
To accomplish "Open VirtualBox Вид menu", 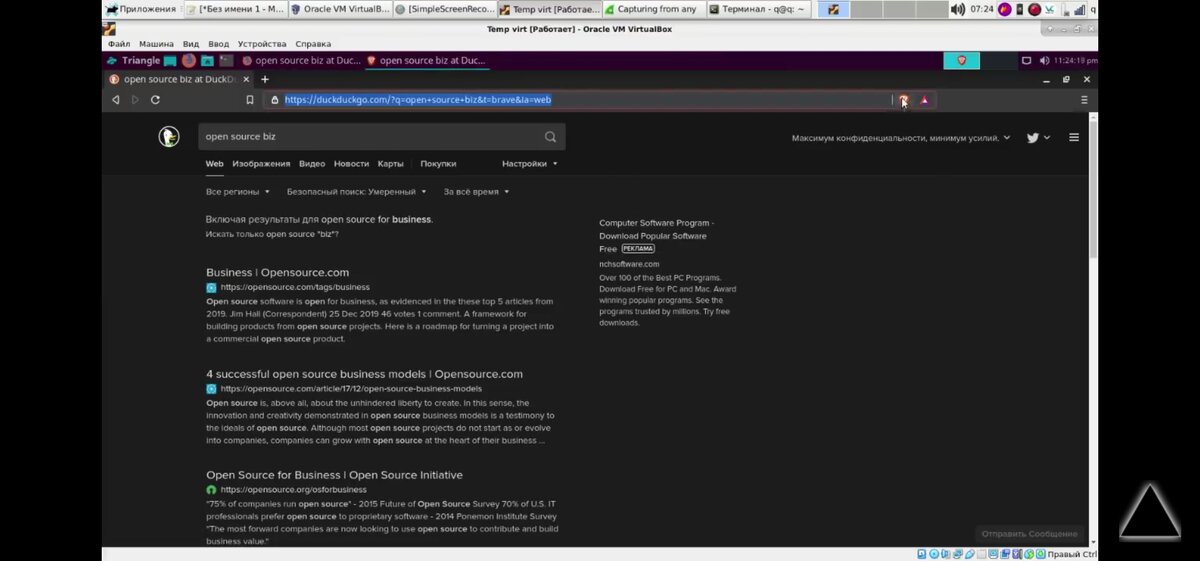I will [191, 44].
